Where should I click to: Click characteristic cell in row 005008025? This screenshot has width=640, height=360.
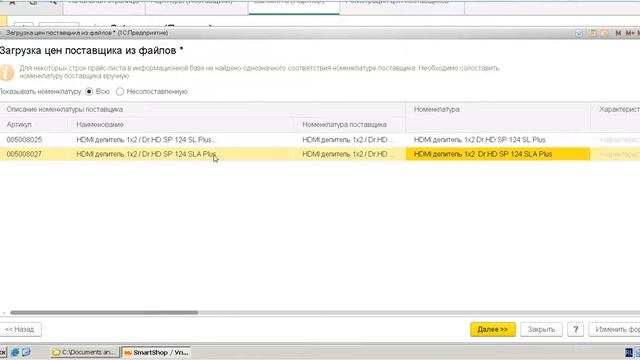616,140
